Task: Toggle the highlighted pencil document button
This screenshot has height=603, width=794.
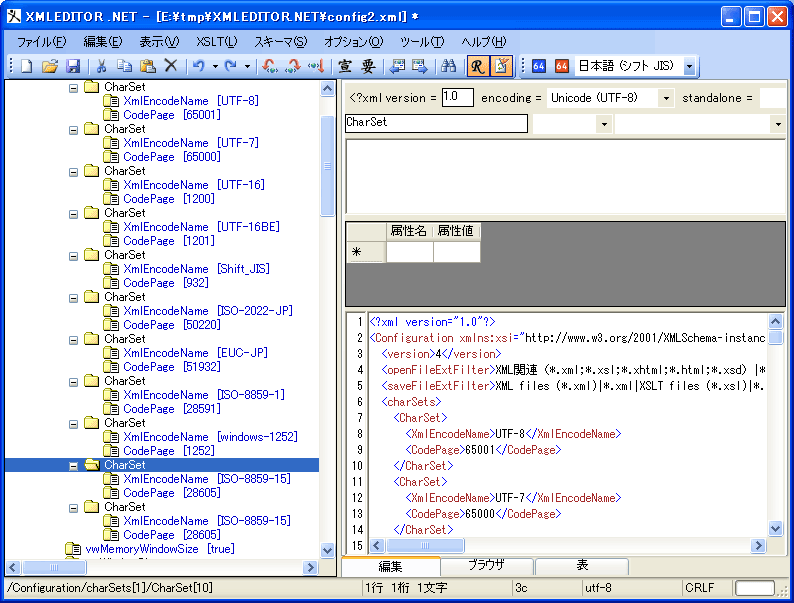Action: click(x=501, y=66)
